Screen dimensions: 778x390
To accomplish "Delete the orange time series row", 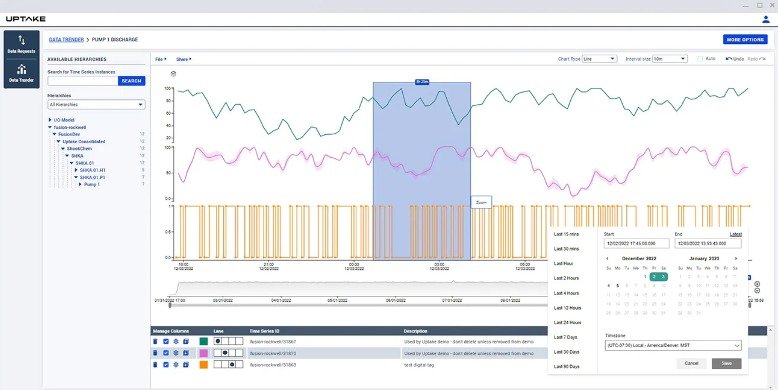I will [x=155, y=365].
